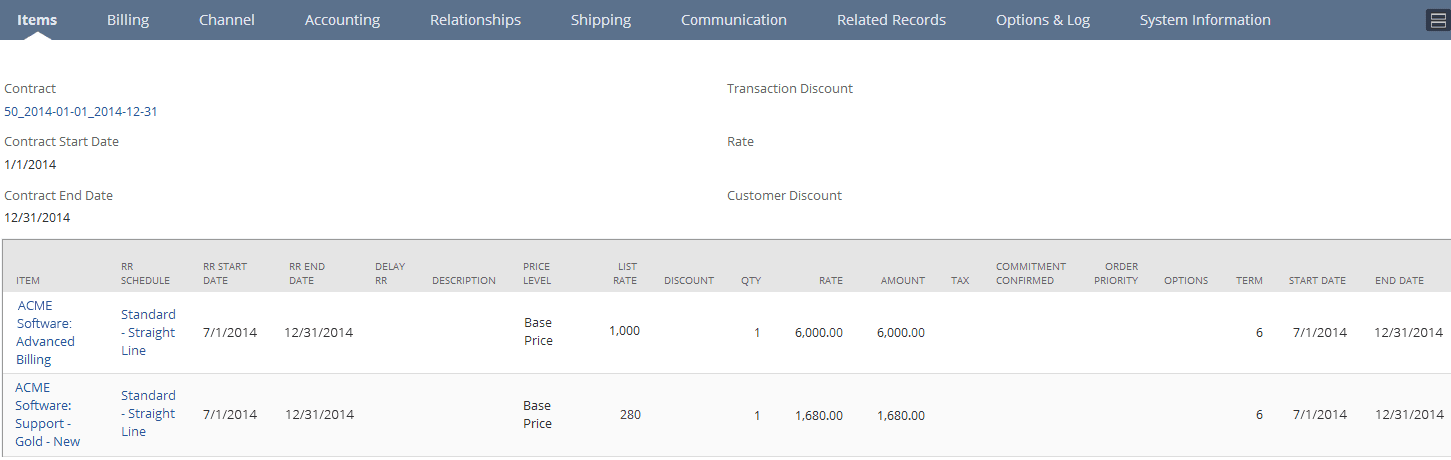This screenshot has height=460, width=1451.
Task: Click end date 12/31/2014 in Advanced Billing row
Action: [1409, 333]
